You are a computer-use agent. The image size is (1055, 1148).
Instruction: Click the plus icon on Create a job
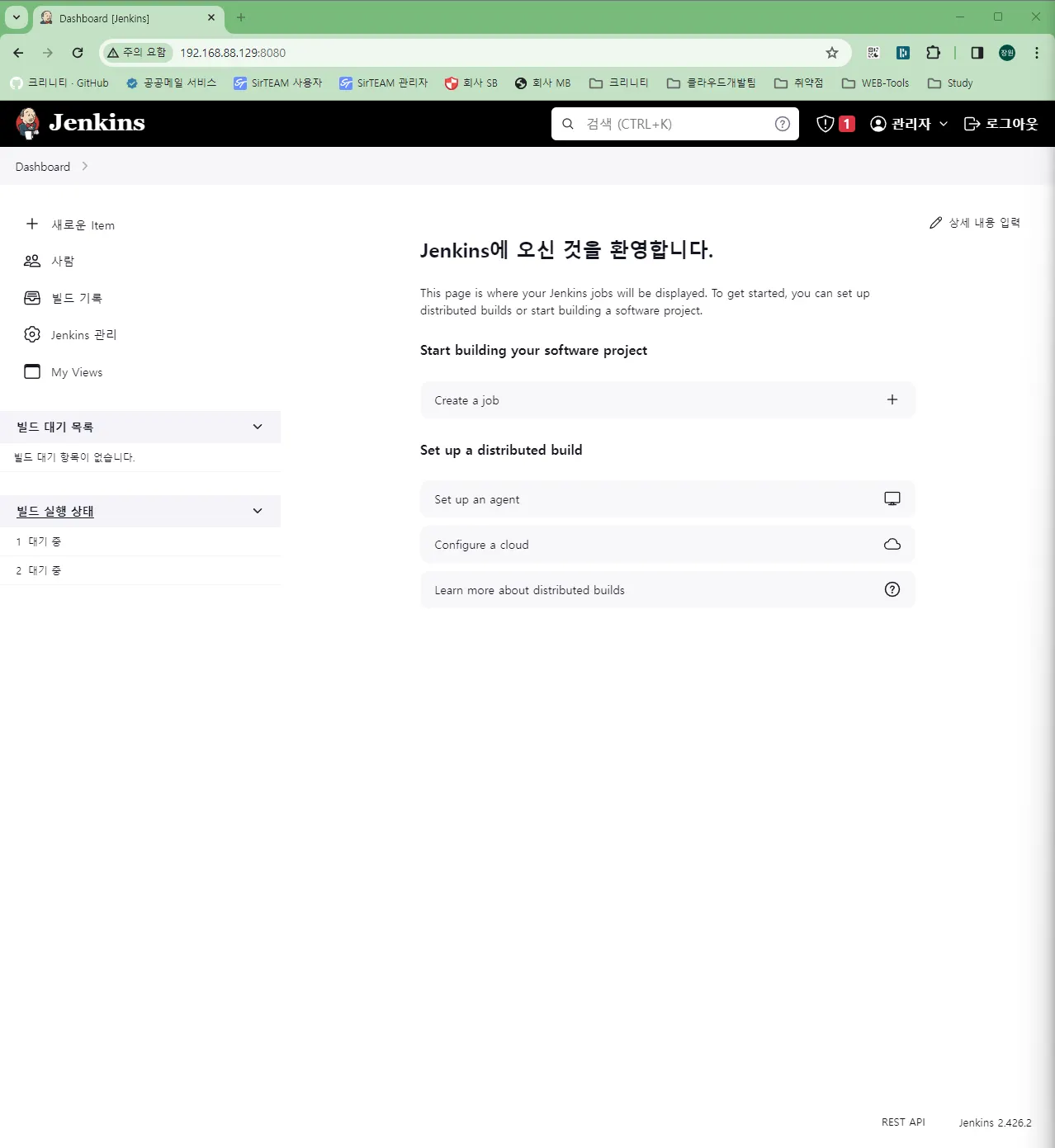[892, 399]
